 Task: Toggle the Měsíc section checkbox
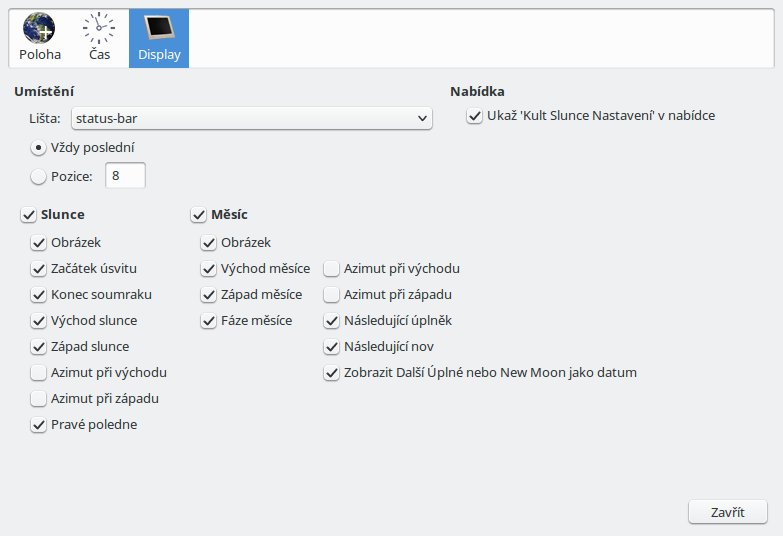(198, 215)
